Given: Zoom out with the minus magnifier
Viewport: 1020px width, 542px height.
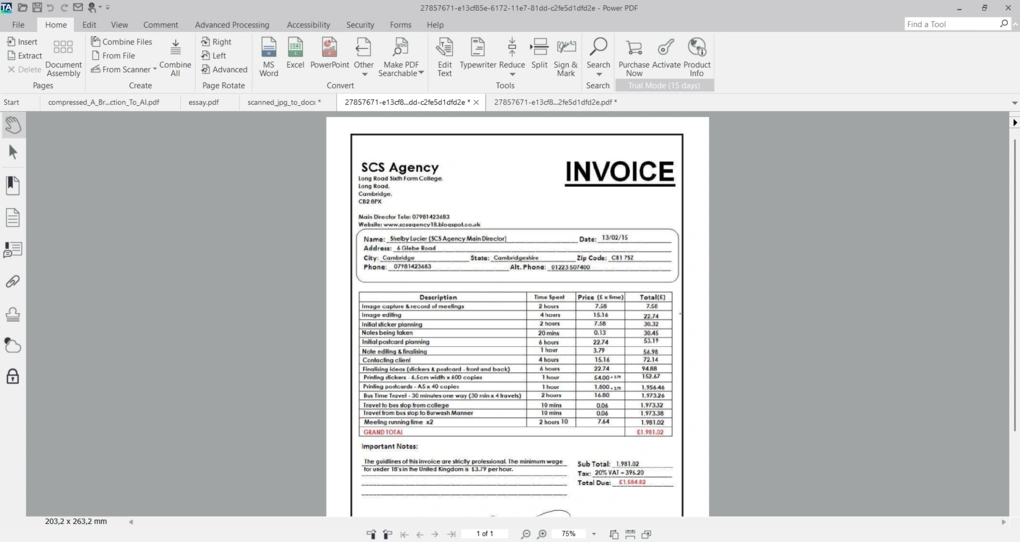Looking at the screenshot, I should coord(526,534).
